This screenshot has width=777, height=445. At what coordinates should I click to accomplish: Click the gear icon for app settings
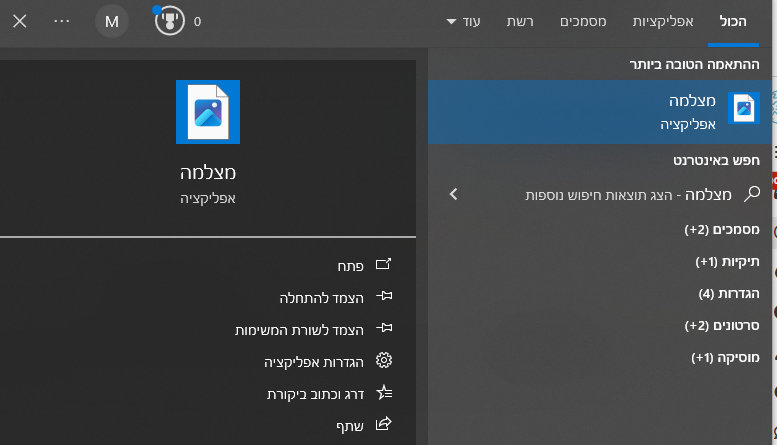(384, 360)
